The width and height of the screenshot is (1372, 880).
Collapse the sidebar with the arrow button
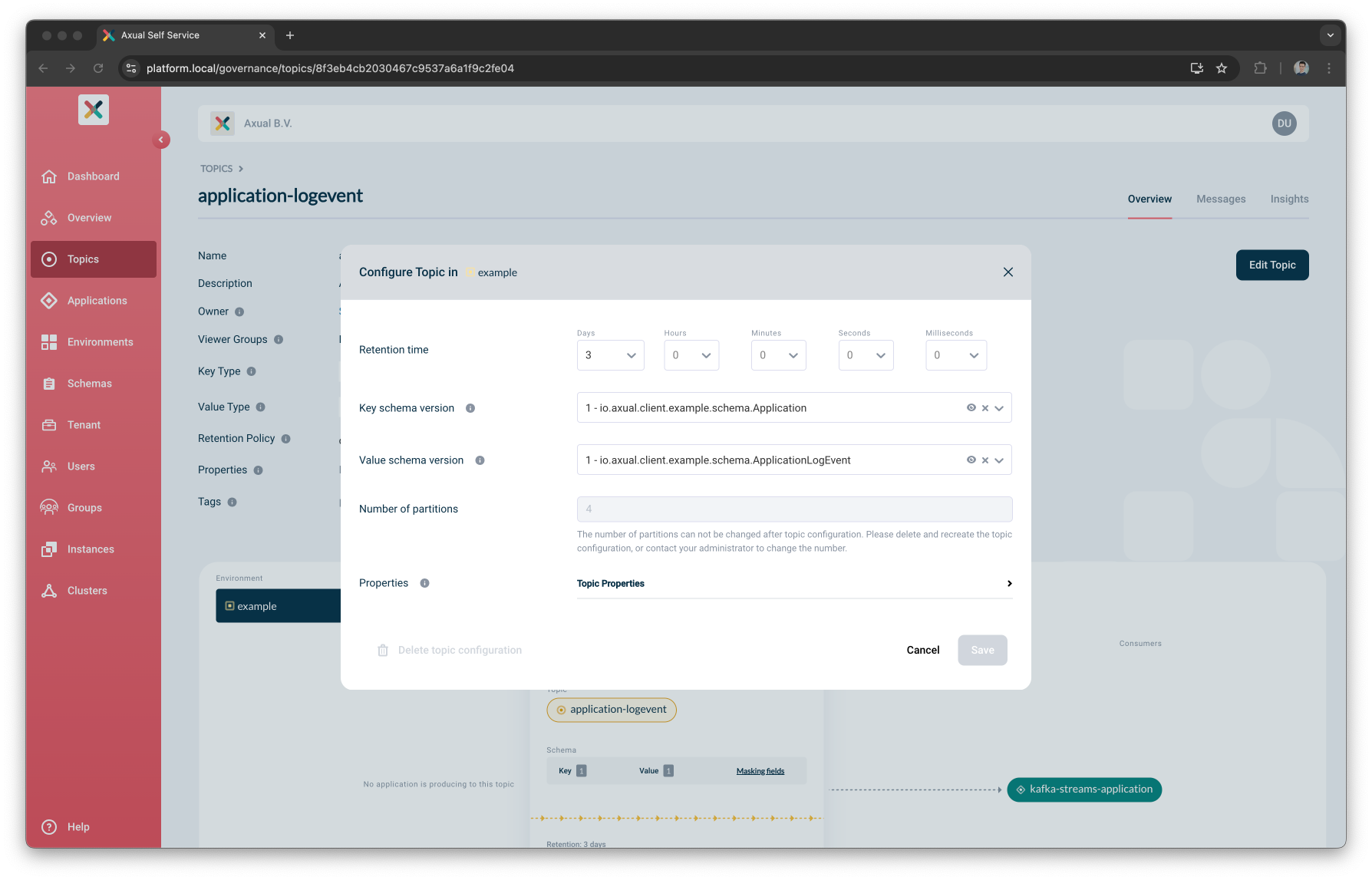coord(161,140)
